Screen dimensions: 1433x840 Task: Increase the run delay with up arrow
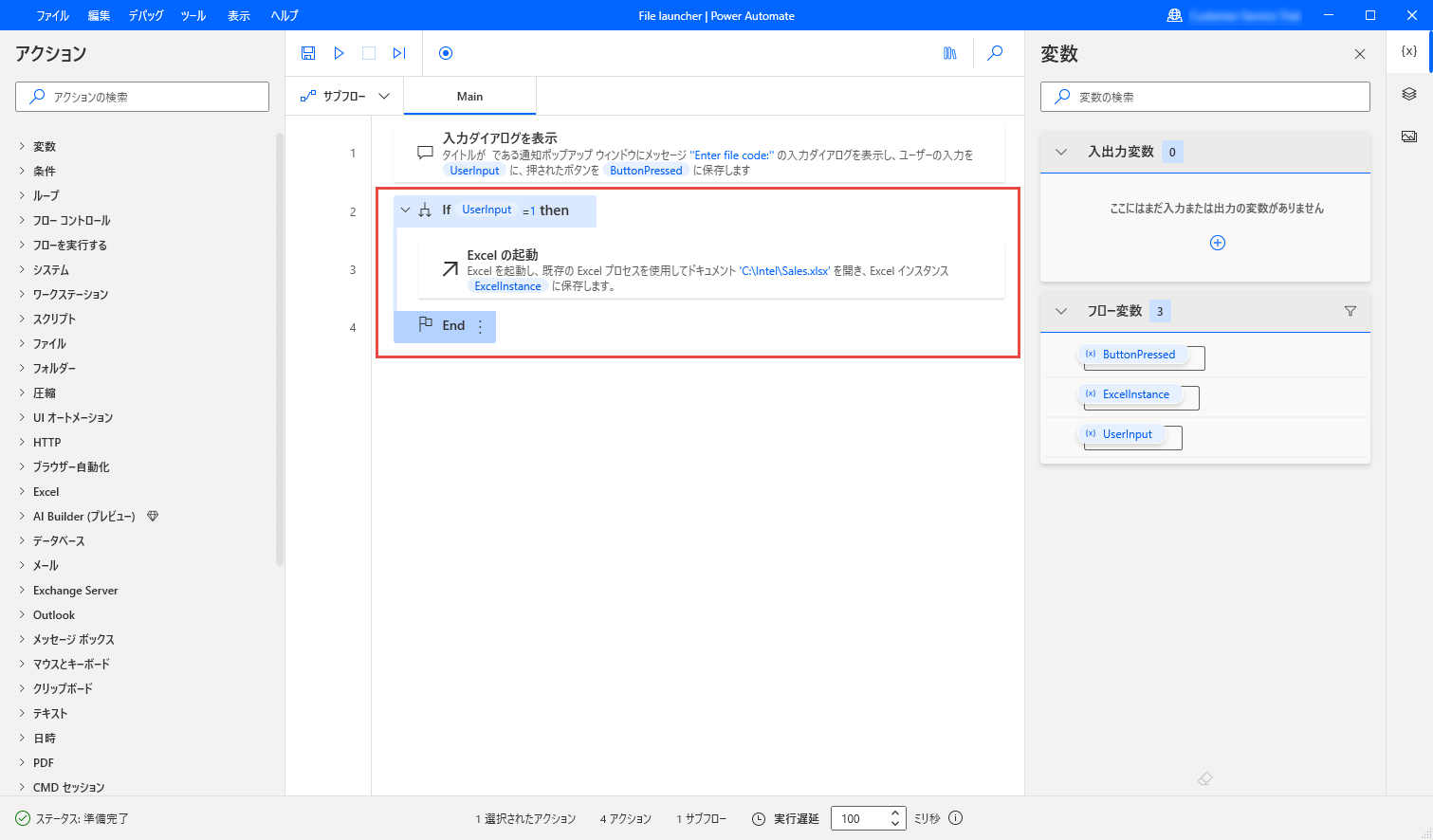pos(895,813)
